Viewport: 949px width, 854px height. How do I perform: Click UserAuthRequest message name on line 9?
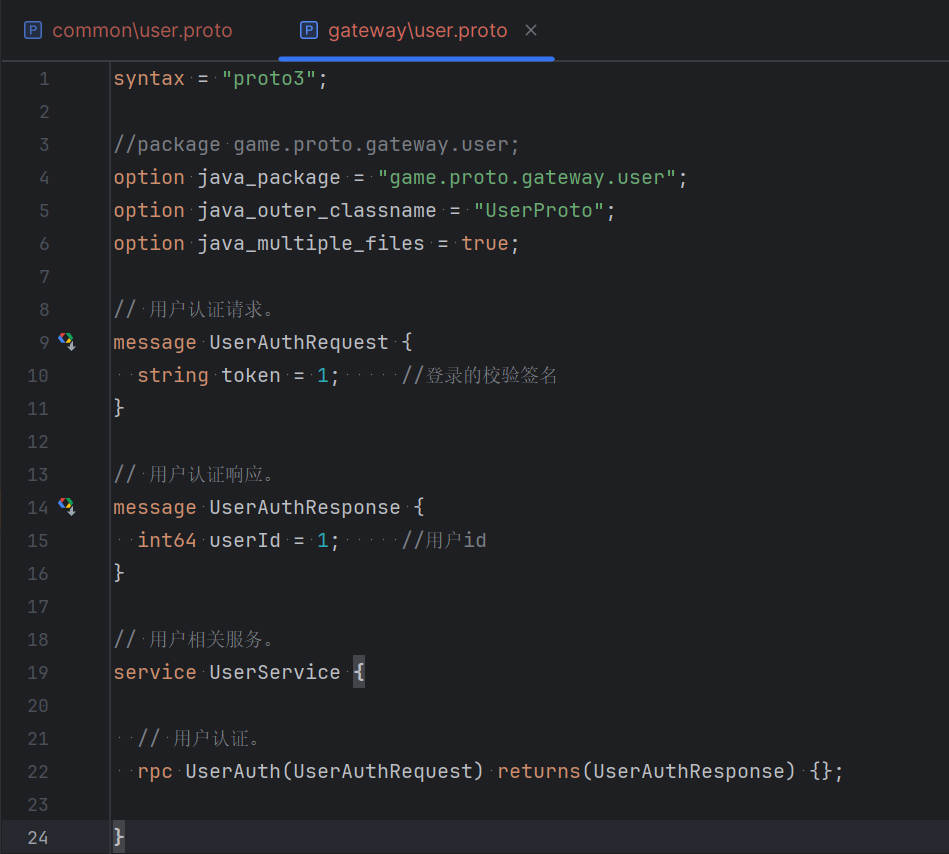(x=298, y=343)
